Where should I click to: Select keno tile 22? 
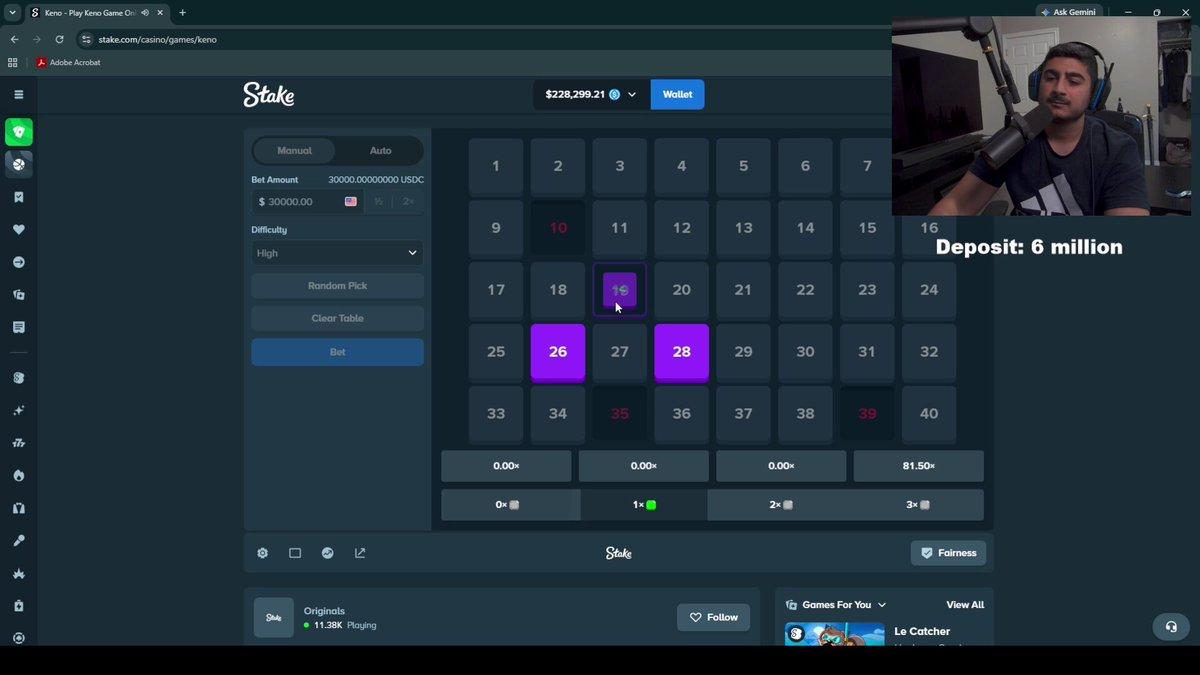coord(805,290)
